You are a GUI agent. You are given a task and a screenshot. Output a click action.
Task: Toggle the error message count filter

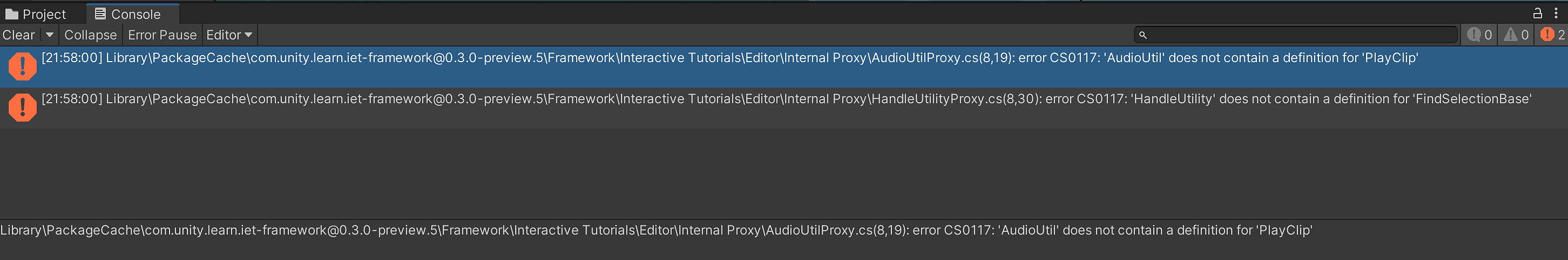(x=1552, y=35)
